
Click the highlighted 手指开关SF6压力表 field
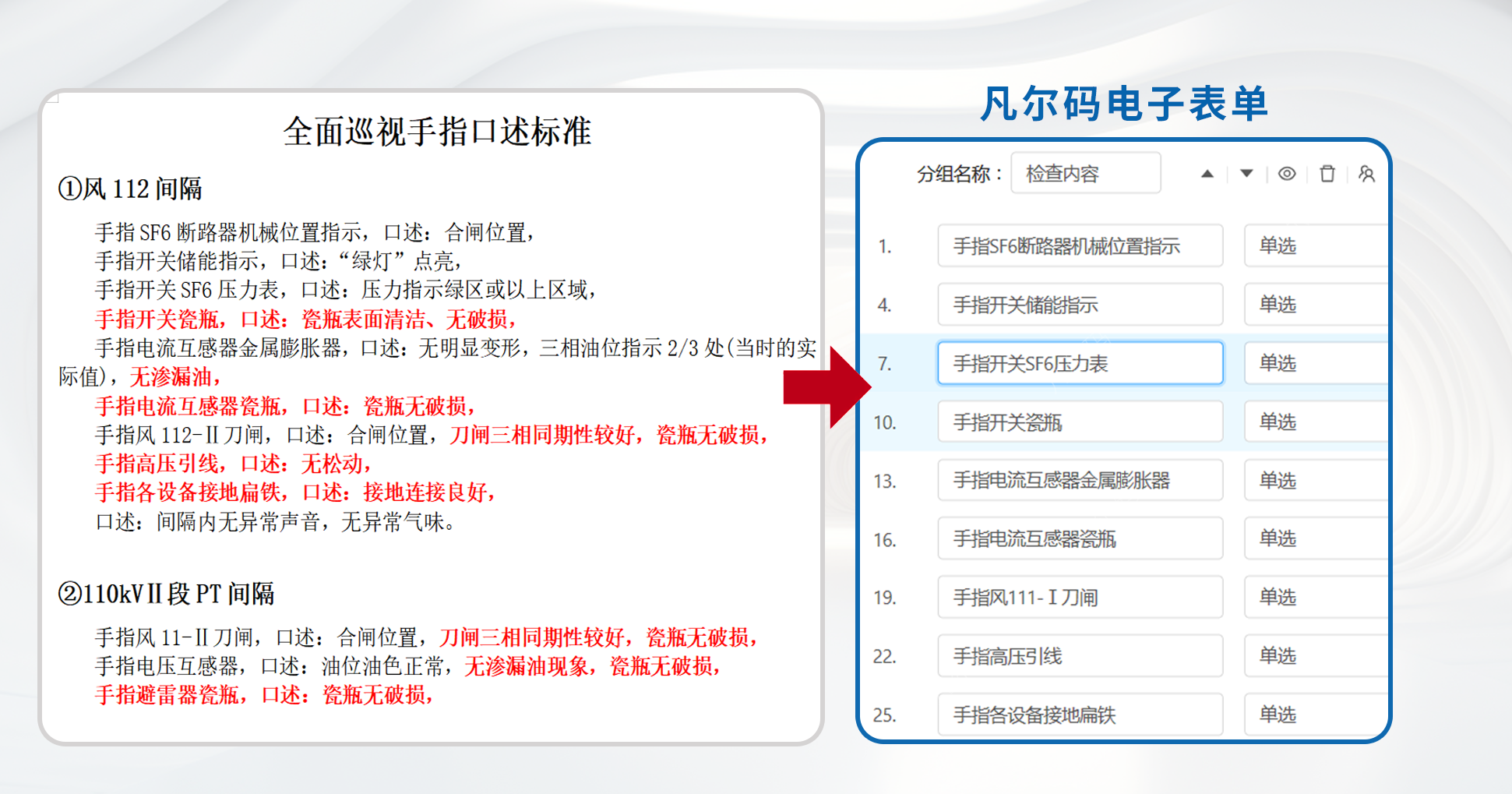(1080, 363)
